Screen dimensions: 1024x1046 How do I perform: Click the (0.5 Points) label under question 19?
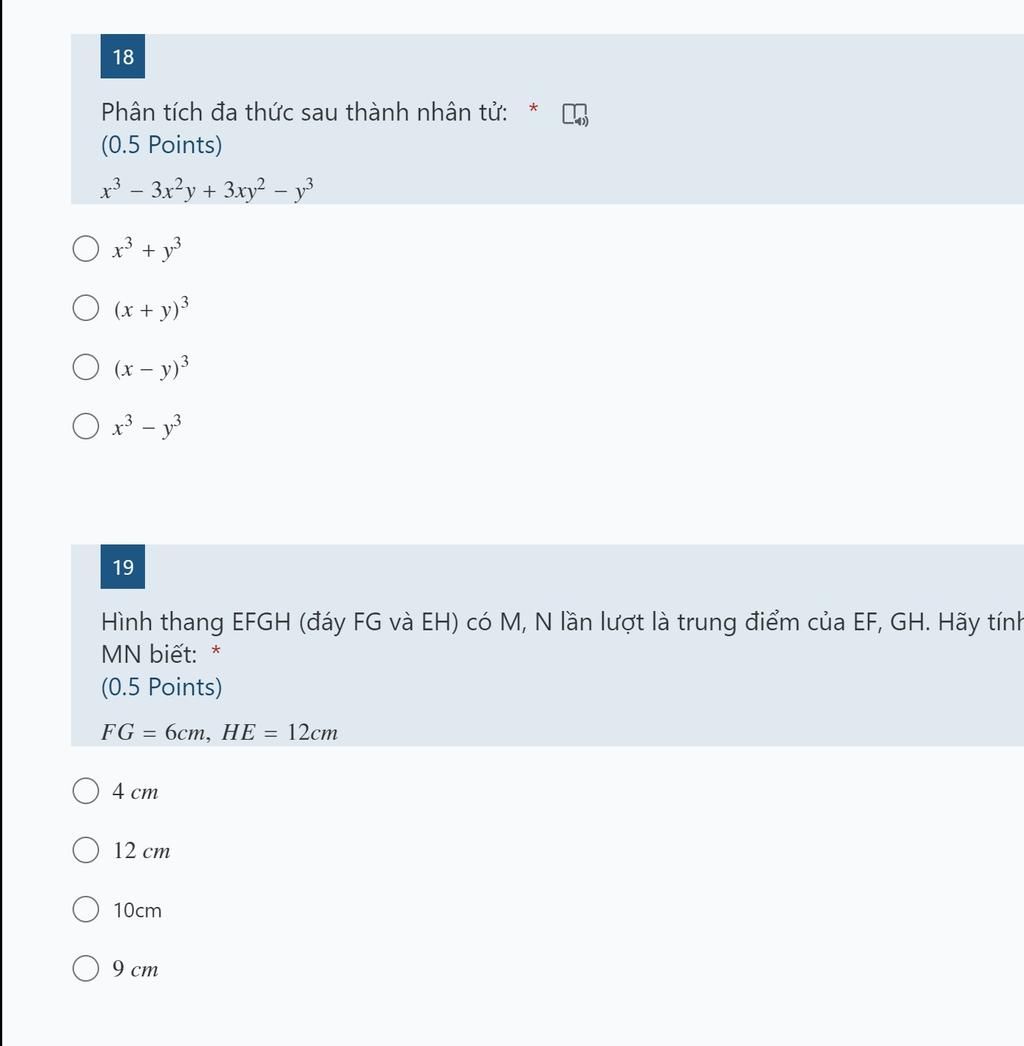pos(161,687)
